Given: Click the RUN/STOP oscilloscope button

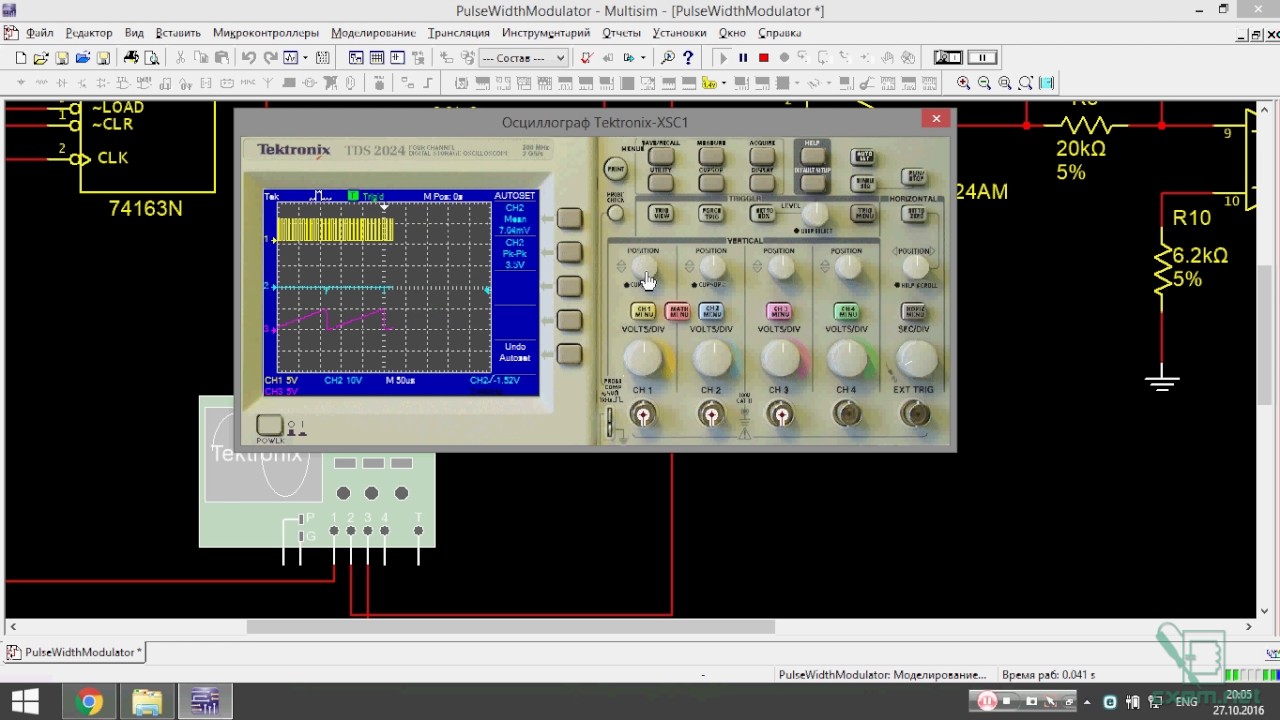Looking at the screenshot, I should (x=914, y=177).
